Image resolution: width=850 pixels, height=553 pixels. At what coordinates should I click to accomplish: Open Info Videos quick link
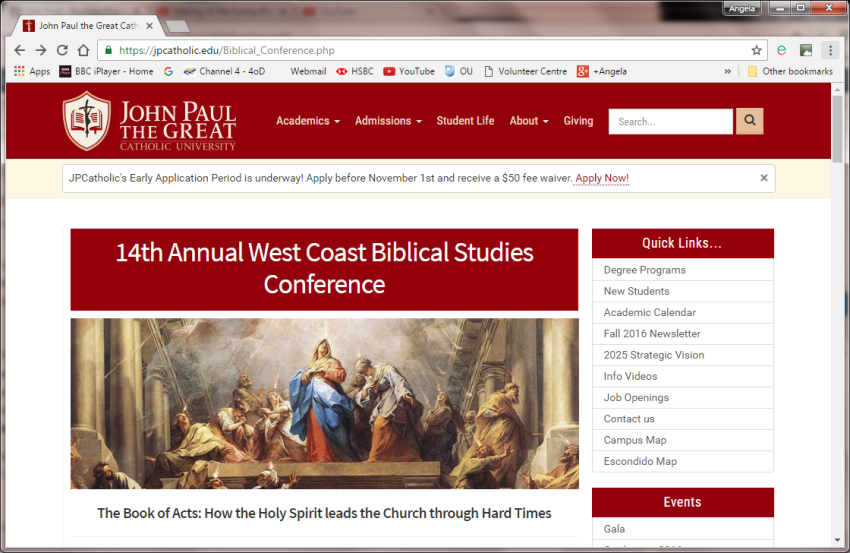pos(682,376)
